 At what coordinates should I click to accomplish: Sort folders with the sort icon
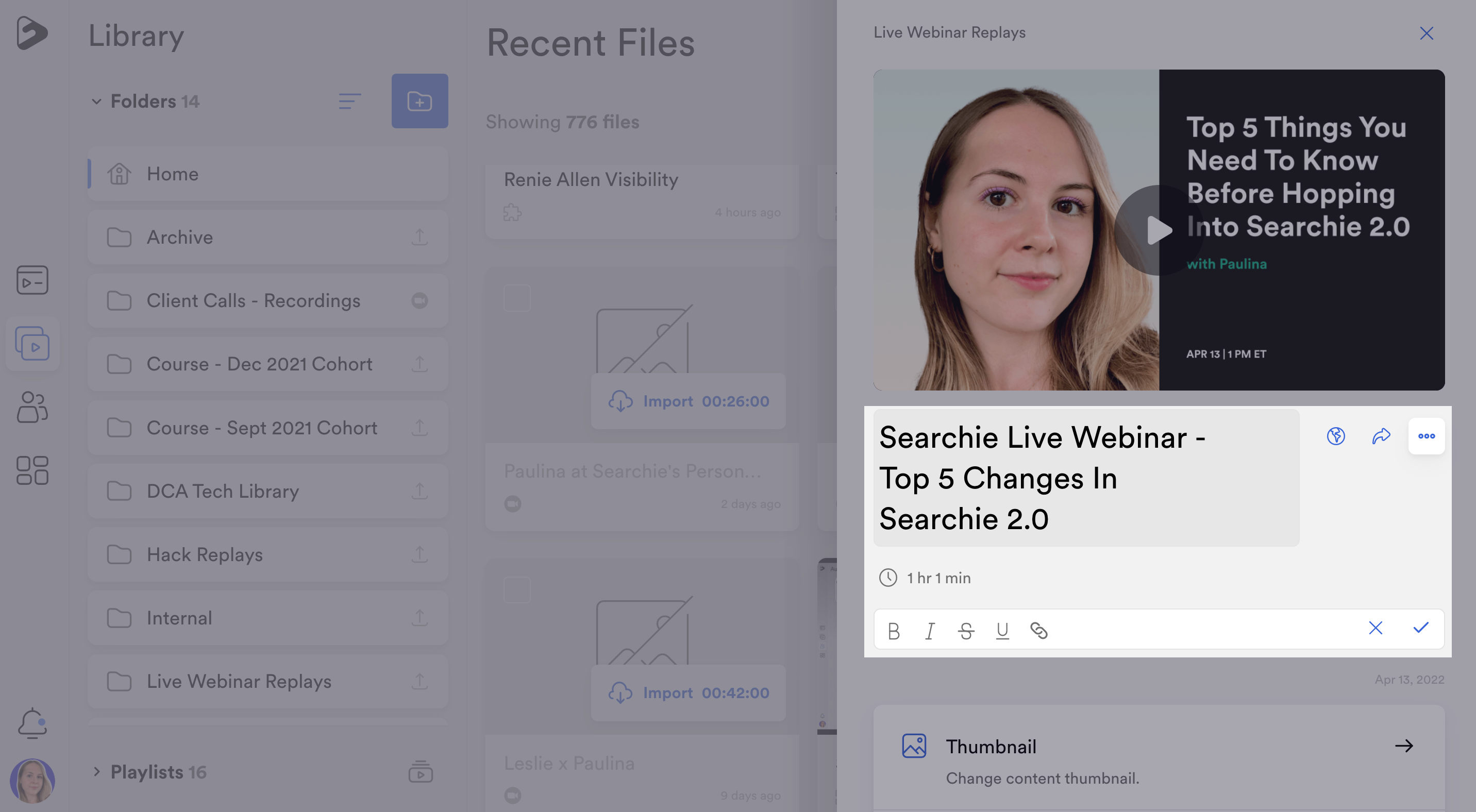pyautogui.click(x=349, y=102)
